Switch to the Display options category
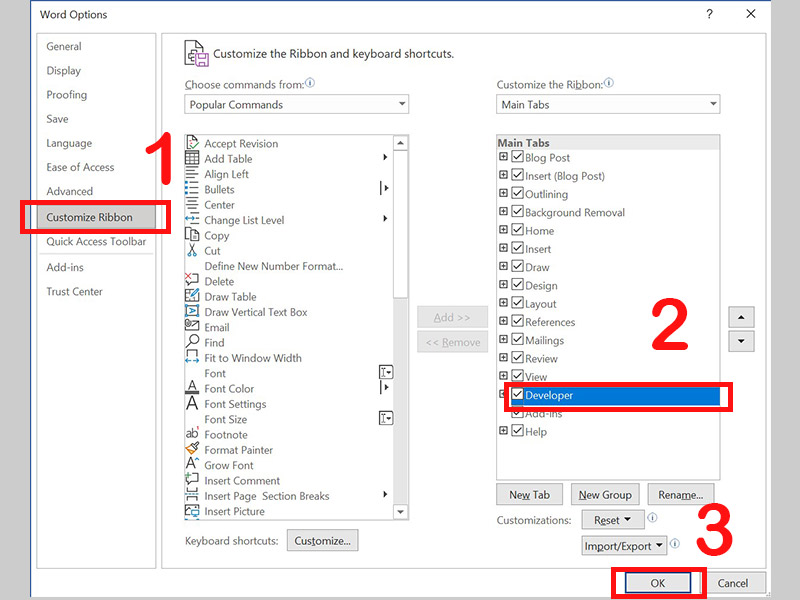 [x=64, y=70]
